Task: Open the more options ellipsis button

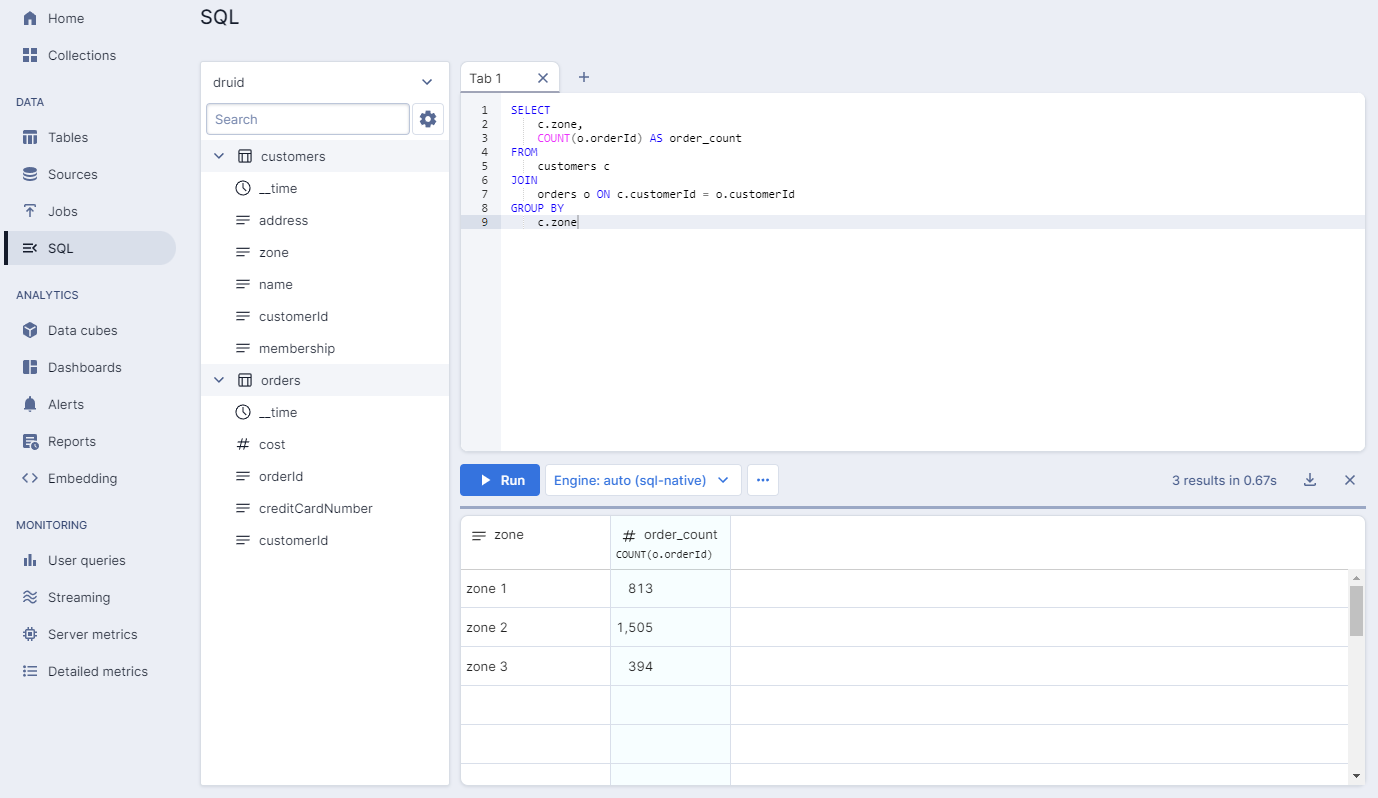Action: [763, 480]
